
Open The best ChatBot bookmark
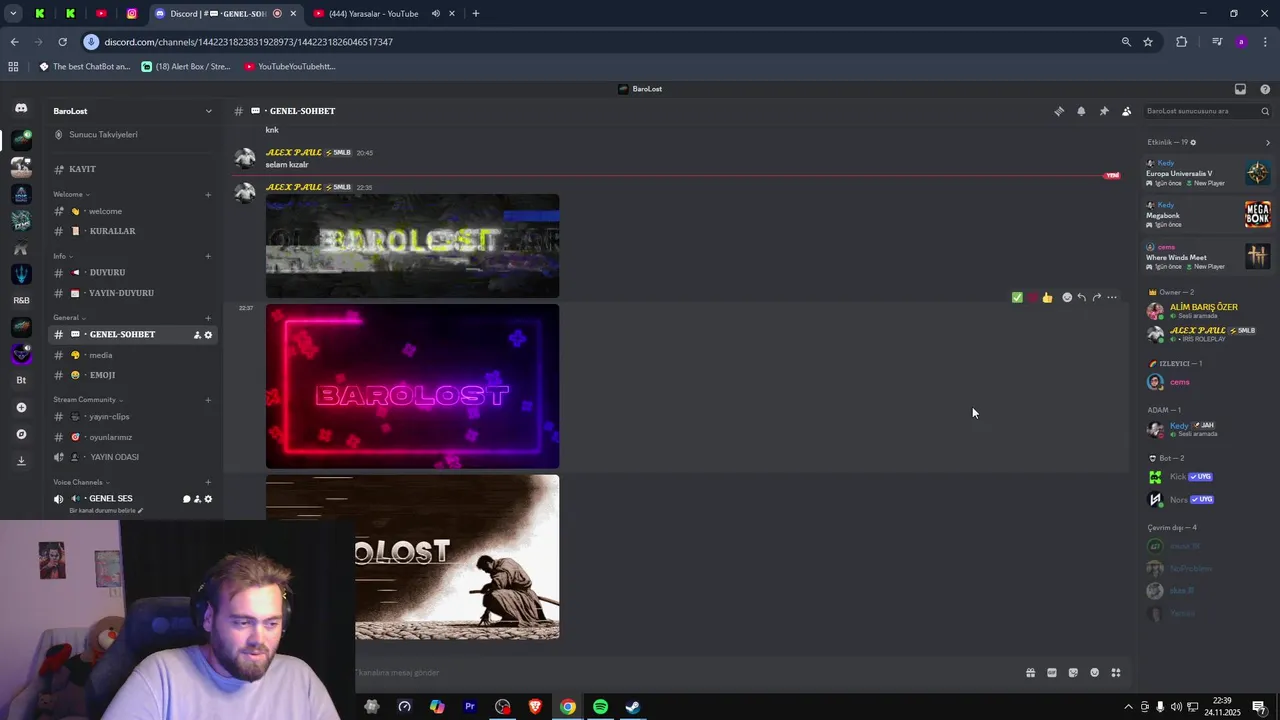(x=85, y=67)
